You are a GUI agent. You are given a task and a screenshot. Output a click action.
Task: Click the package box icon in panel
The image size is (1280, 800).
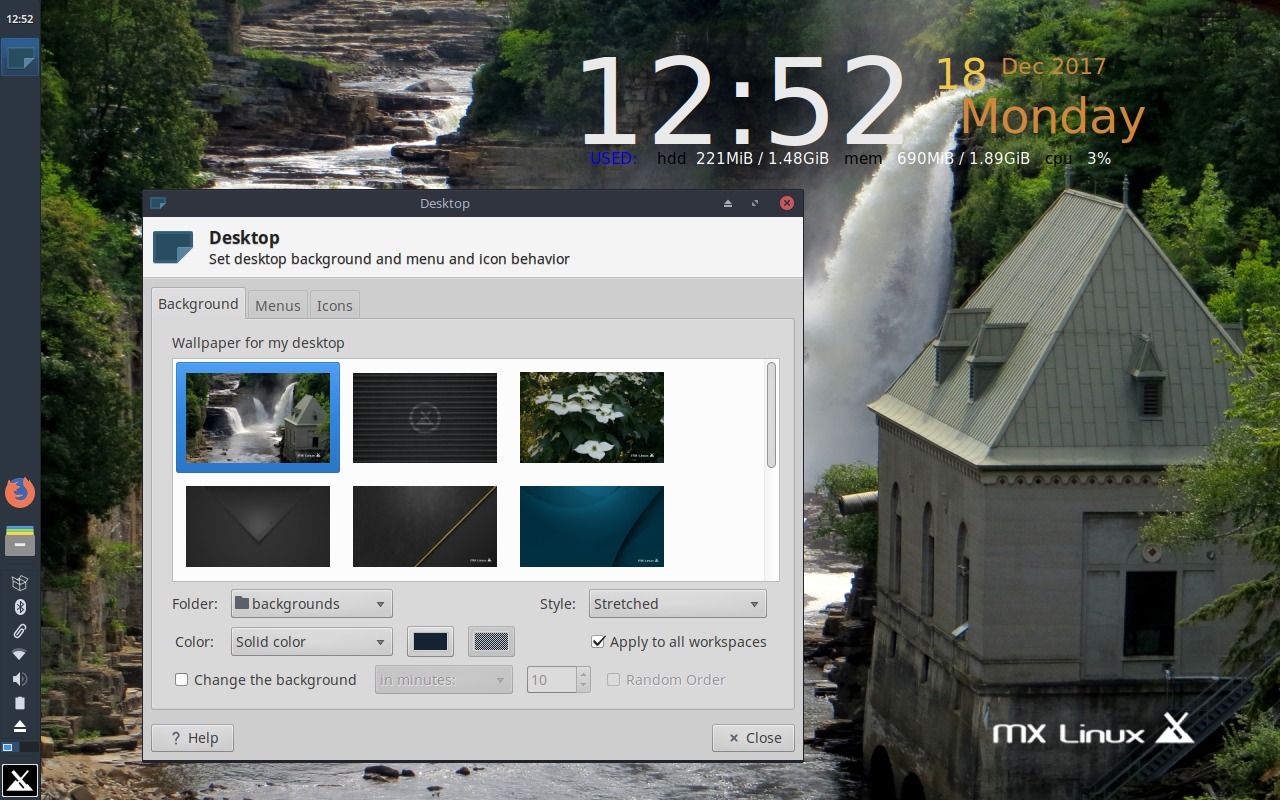(x=20, y=582)
